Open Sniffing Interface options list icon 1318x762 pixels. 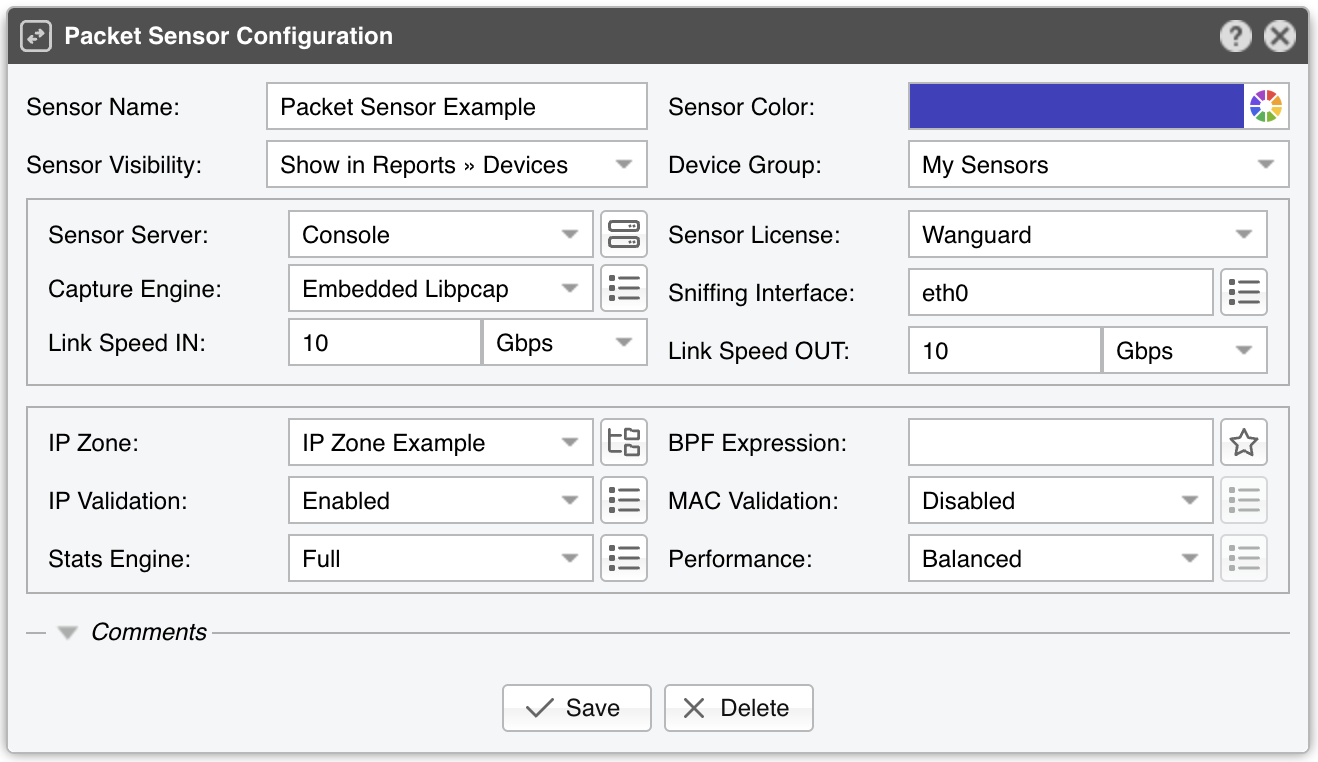(x=1244, y=293)
